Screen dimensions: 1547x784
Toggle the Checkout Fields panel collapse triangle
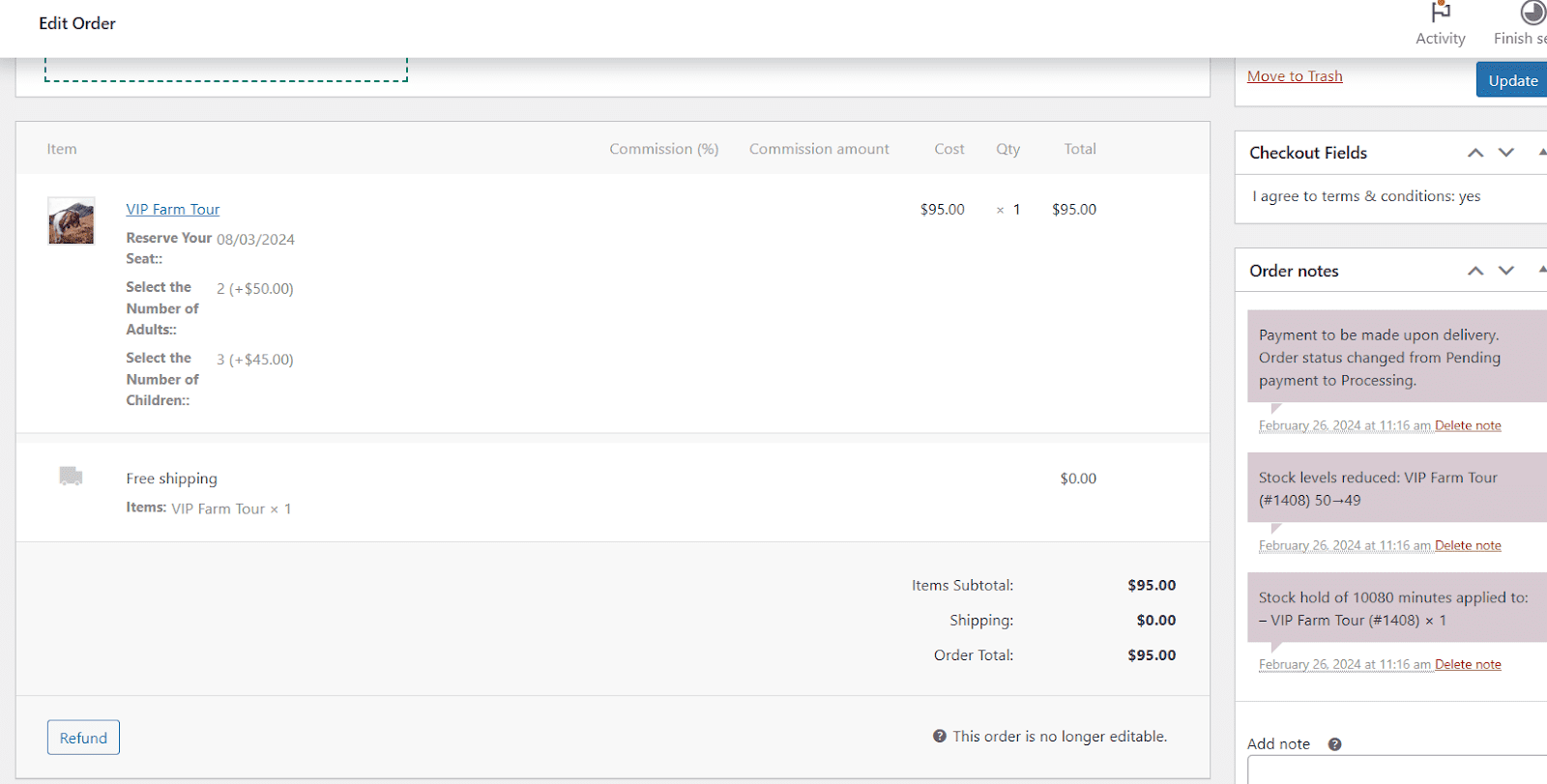tap(1542, 152)
